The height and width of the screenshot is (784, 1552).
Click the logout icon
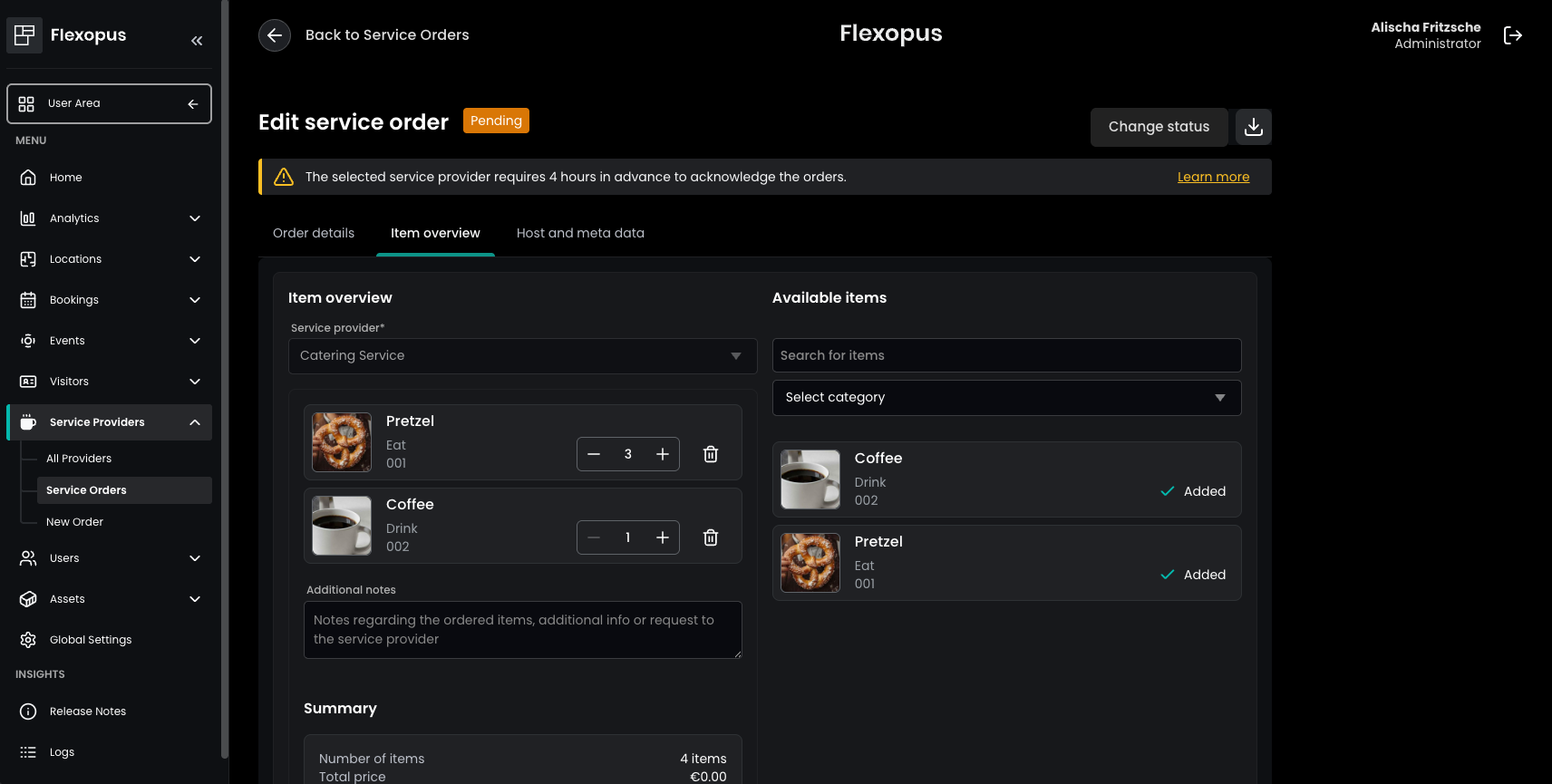click(1512, 35)
